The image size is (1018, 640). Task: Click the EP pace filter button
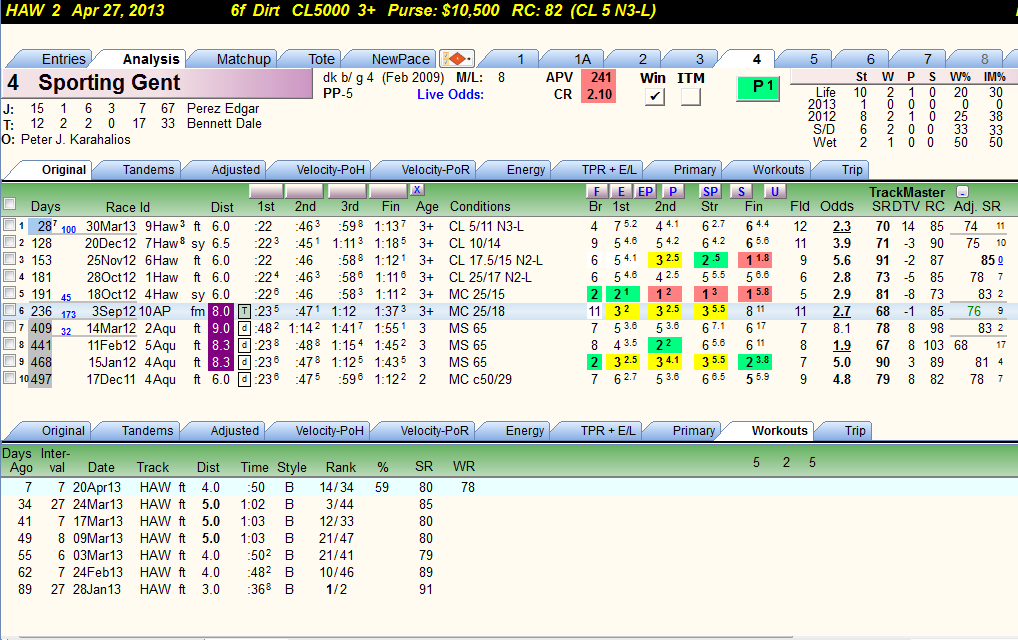[645, 191]
